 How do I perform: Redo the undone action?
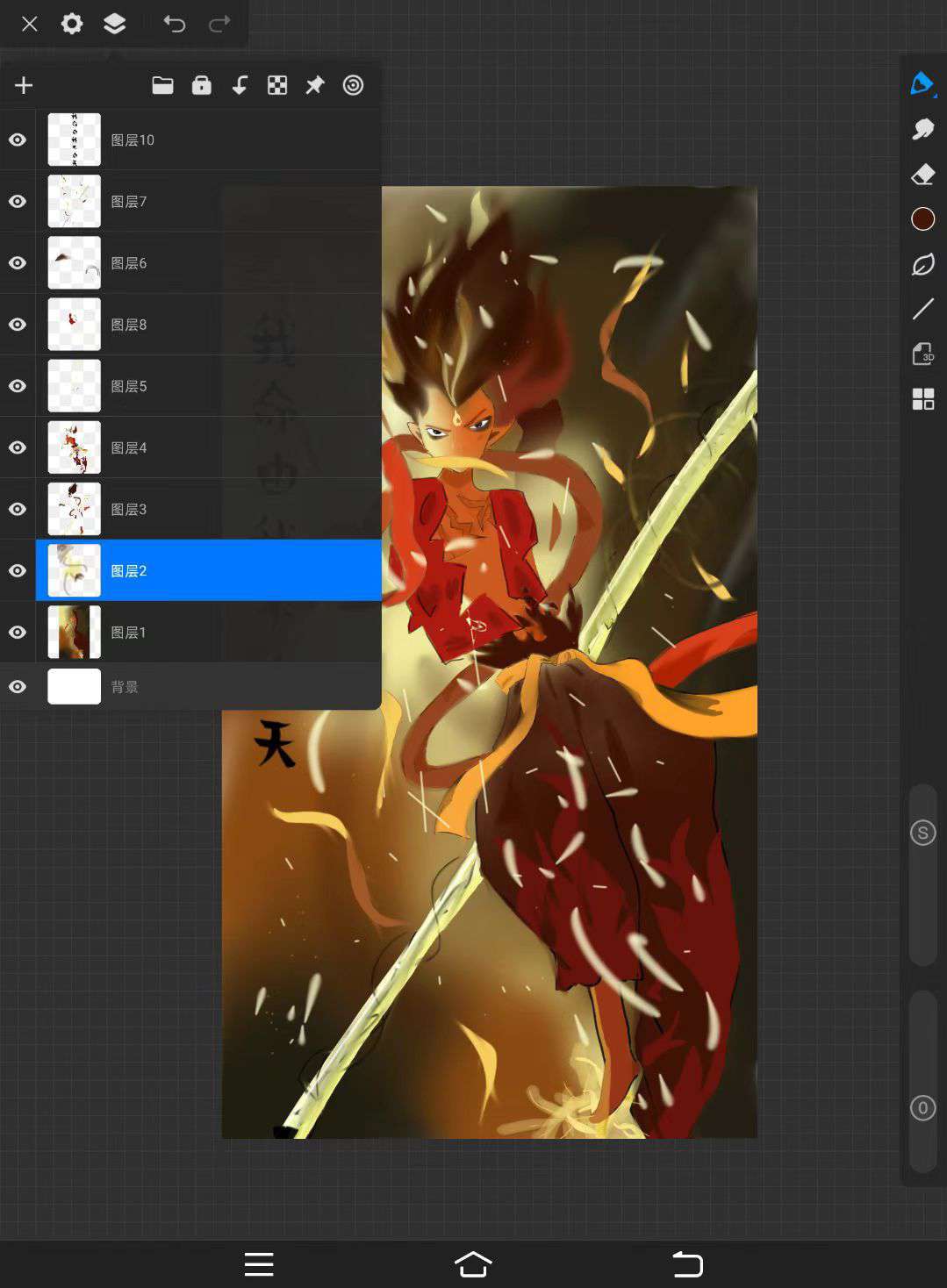219,24
